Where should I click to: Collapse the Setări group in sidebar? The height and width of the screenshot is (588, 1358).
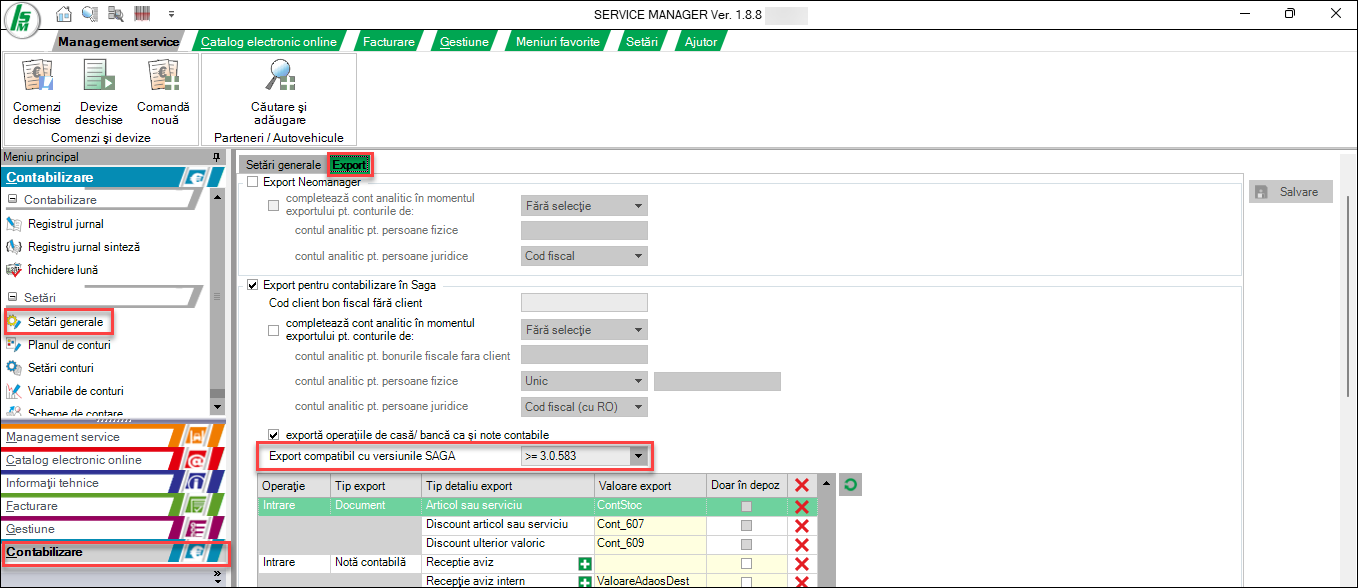[x=14, y=297]
